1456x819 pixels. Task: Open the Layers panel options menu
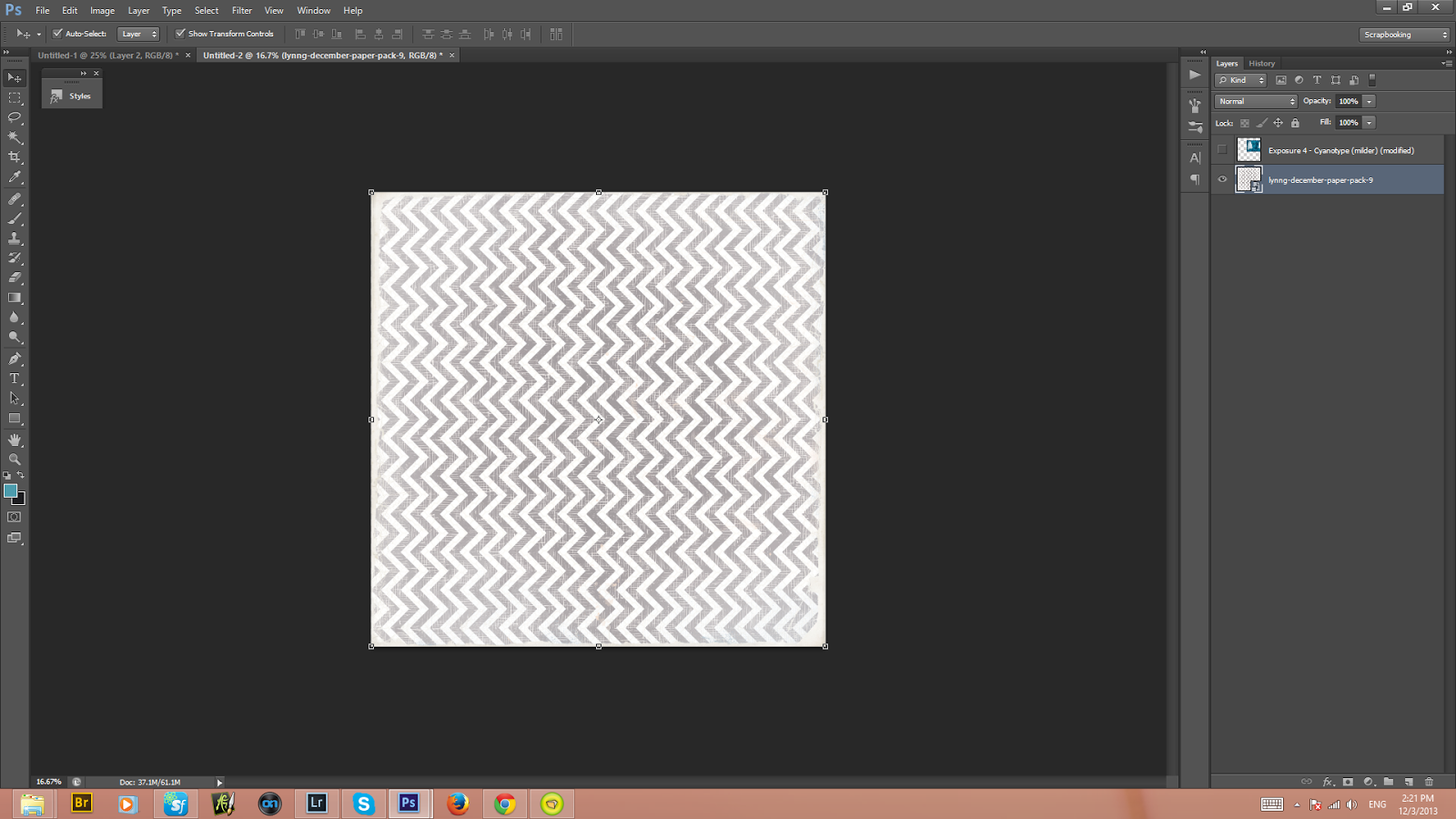(1447, 64)
